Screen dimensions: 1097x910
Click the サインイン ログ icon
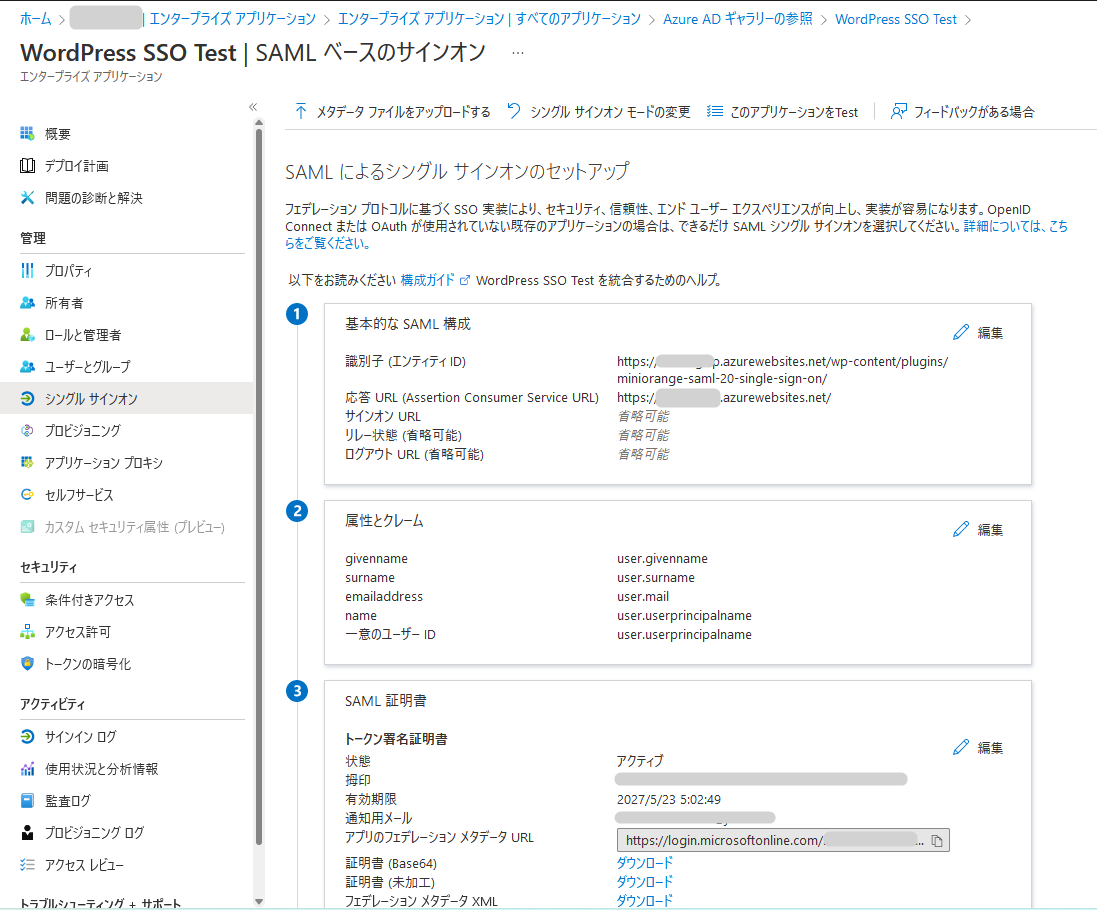[x=27, y=737]
